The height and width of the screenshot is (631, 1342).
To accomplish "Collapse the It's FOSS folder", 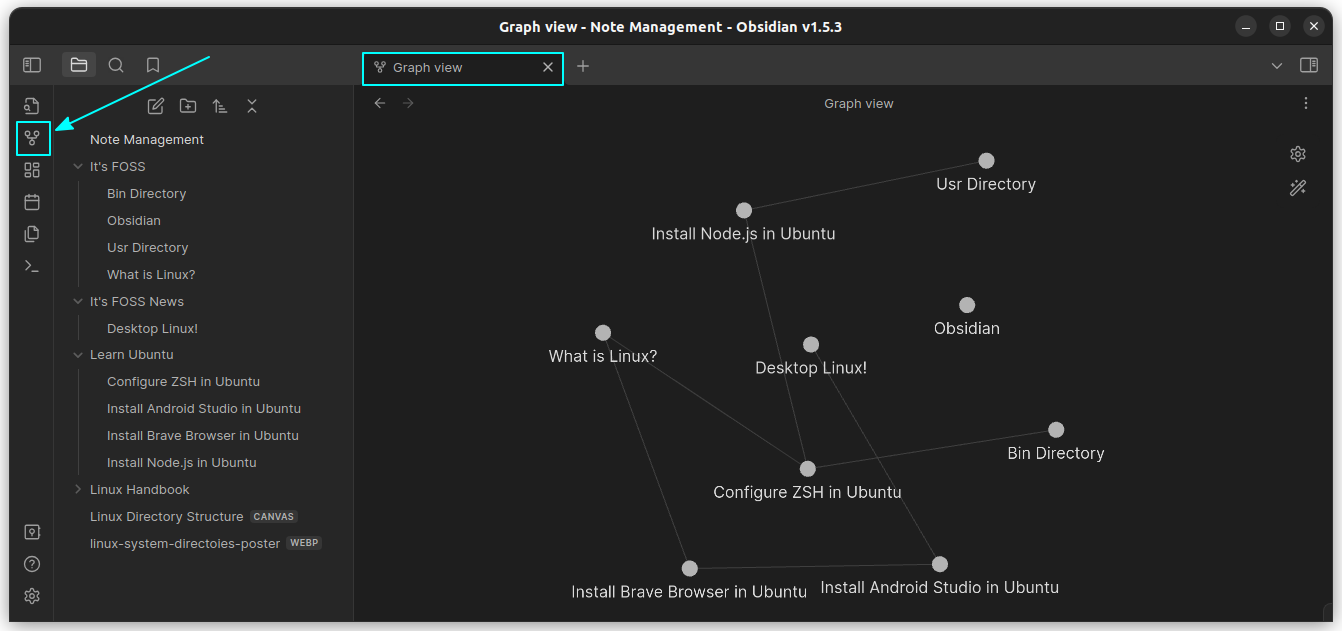I will click(x=79, y=167).
